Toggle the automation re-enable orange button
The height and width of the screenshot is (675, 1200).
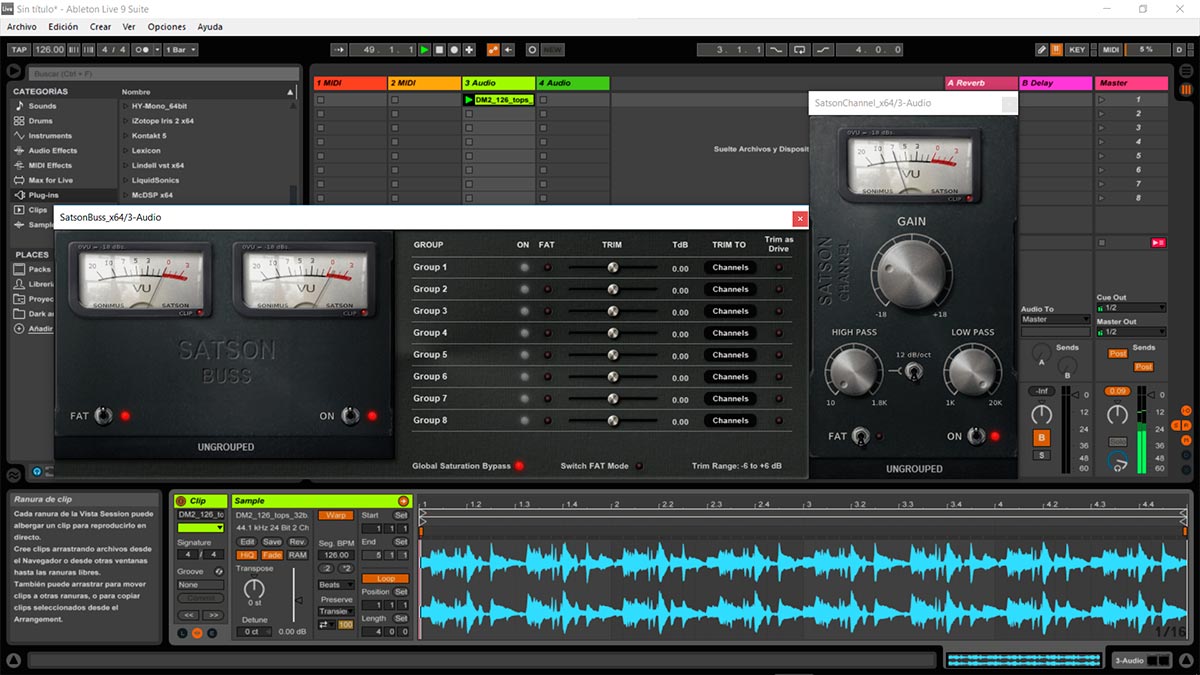pyautogui.click(x=493, y=49)
